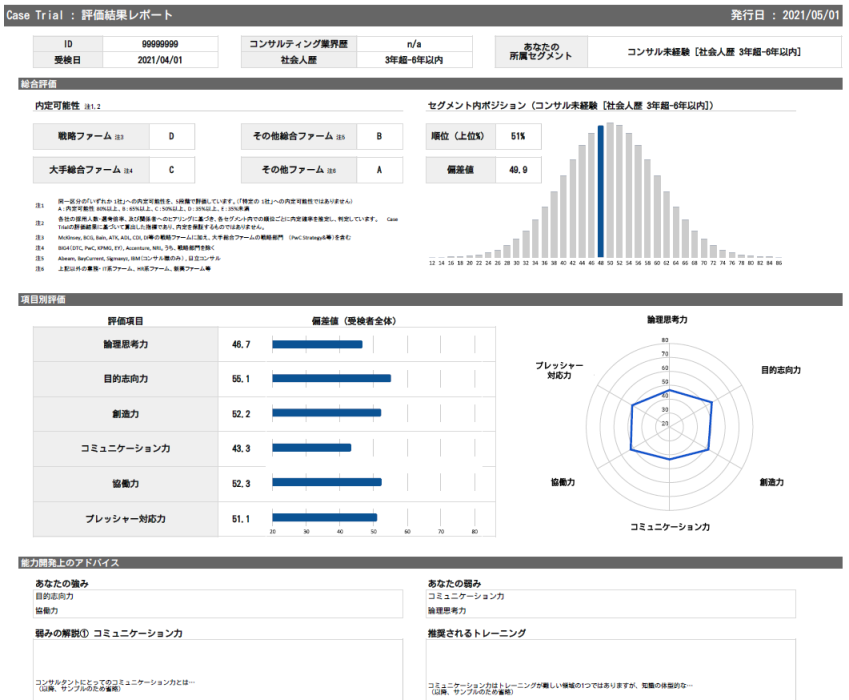The width and height of the screenshot is (849, 700).
Task: Select the コミュニケーション力 score bar
Action: (x=311, y=448)
